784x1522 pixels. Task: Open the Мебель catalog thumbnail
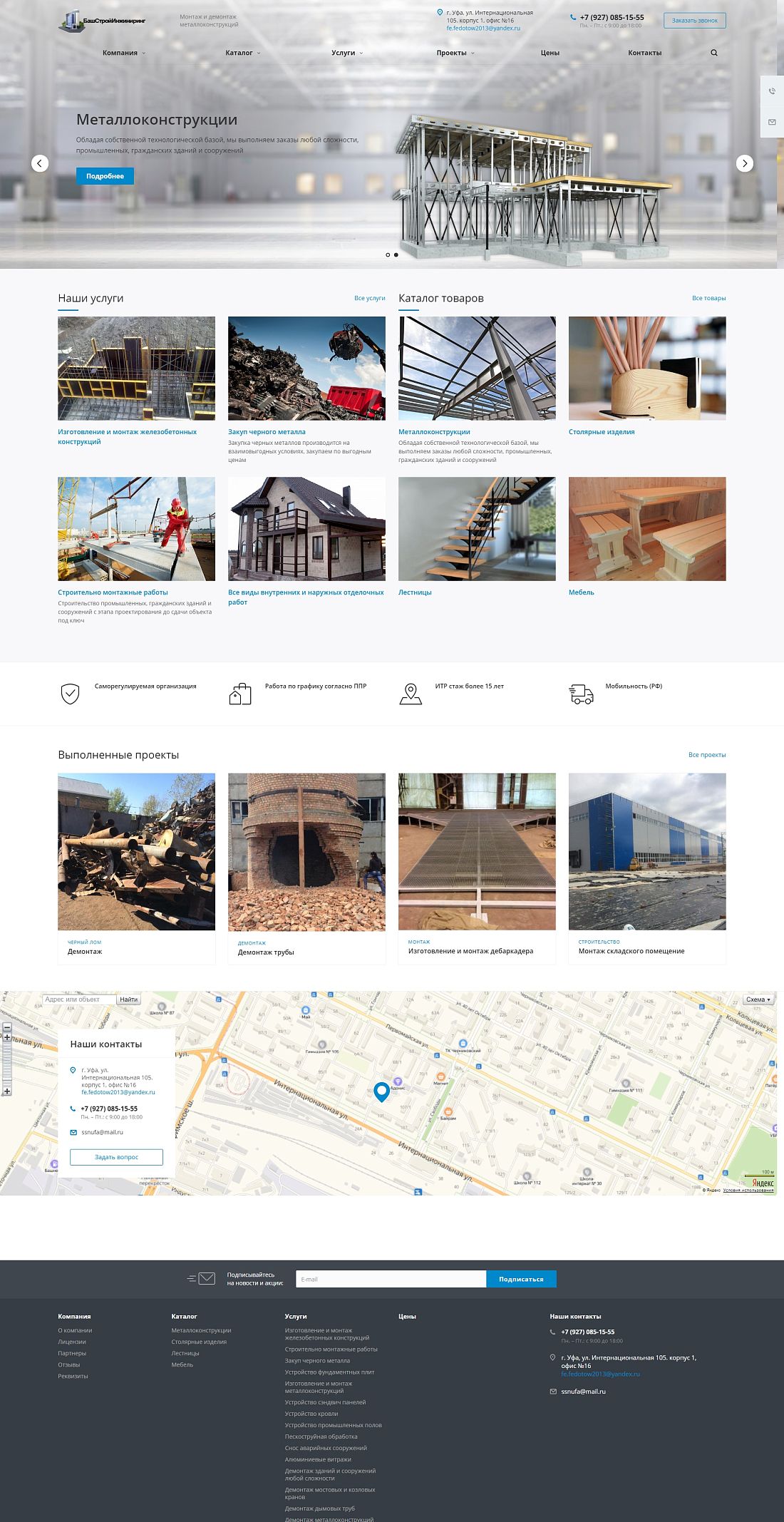pyautogui.click(x=647, y=529)
